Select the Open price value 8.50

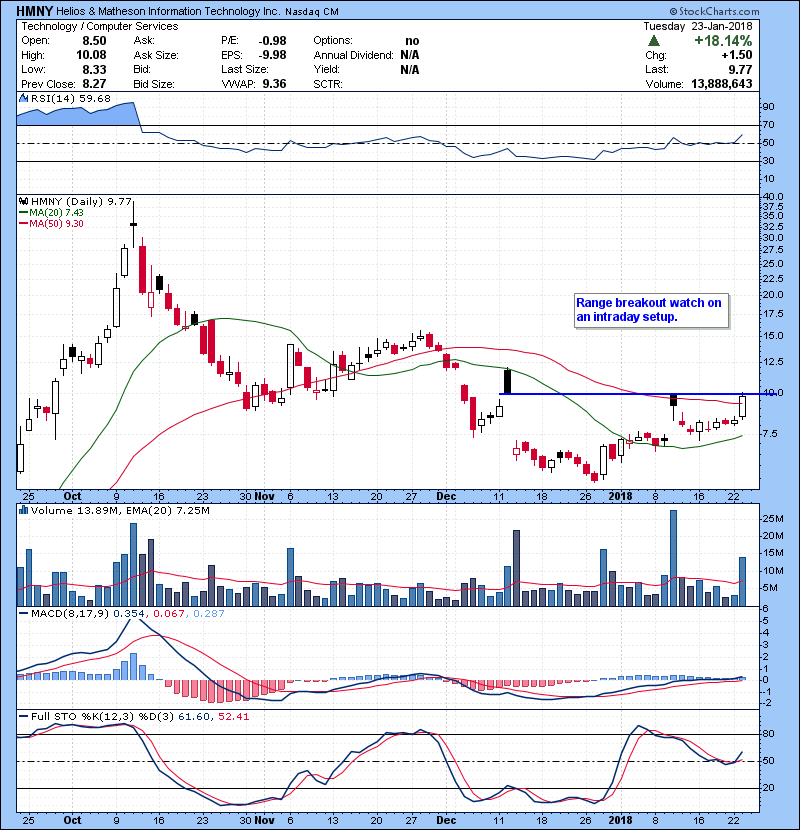click(x=94, y=41)
